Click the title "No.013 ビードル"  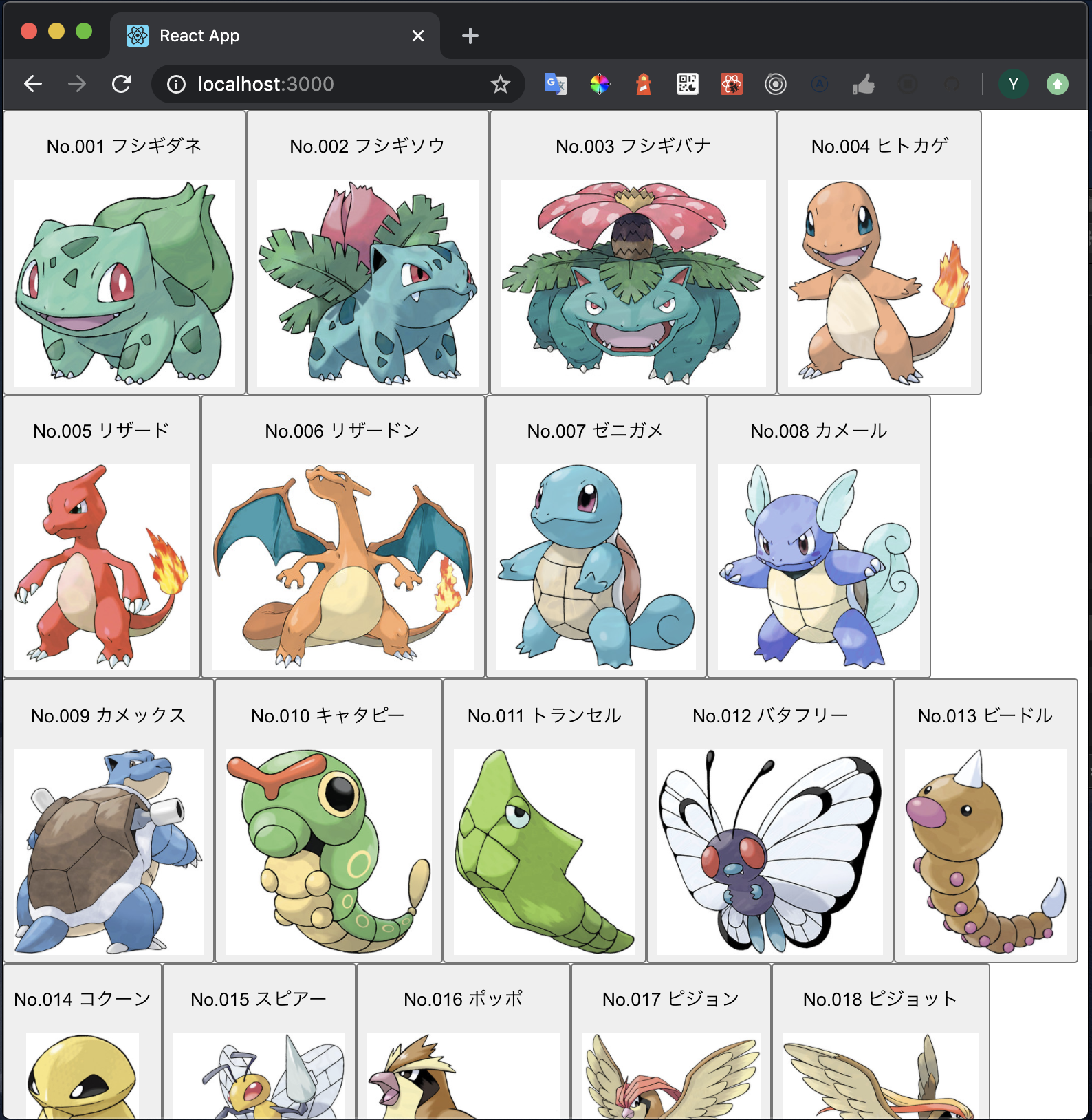click(x=986, y=715)
